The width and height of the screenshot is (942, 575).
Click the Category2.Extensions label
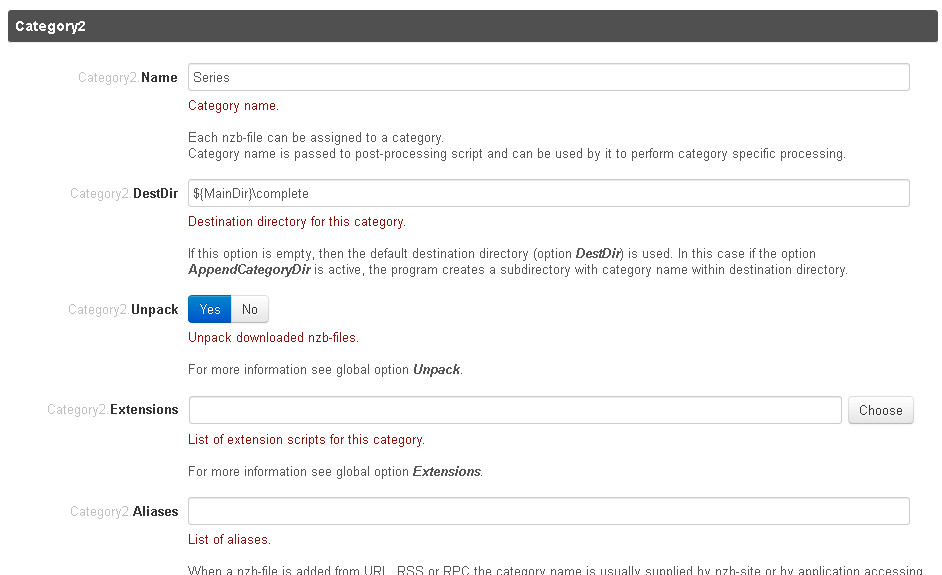[113, 410]
